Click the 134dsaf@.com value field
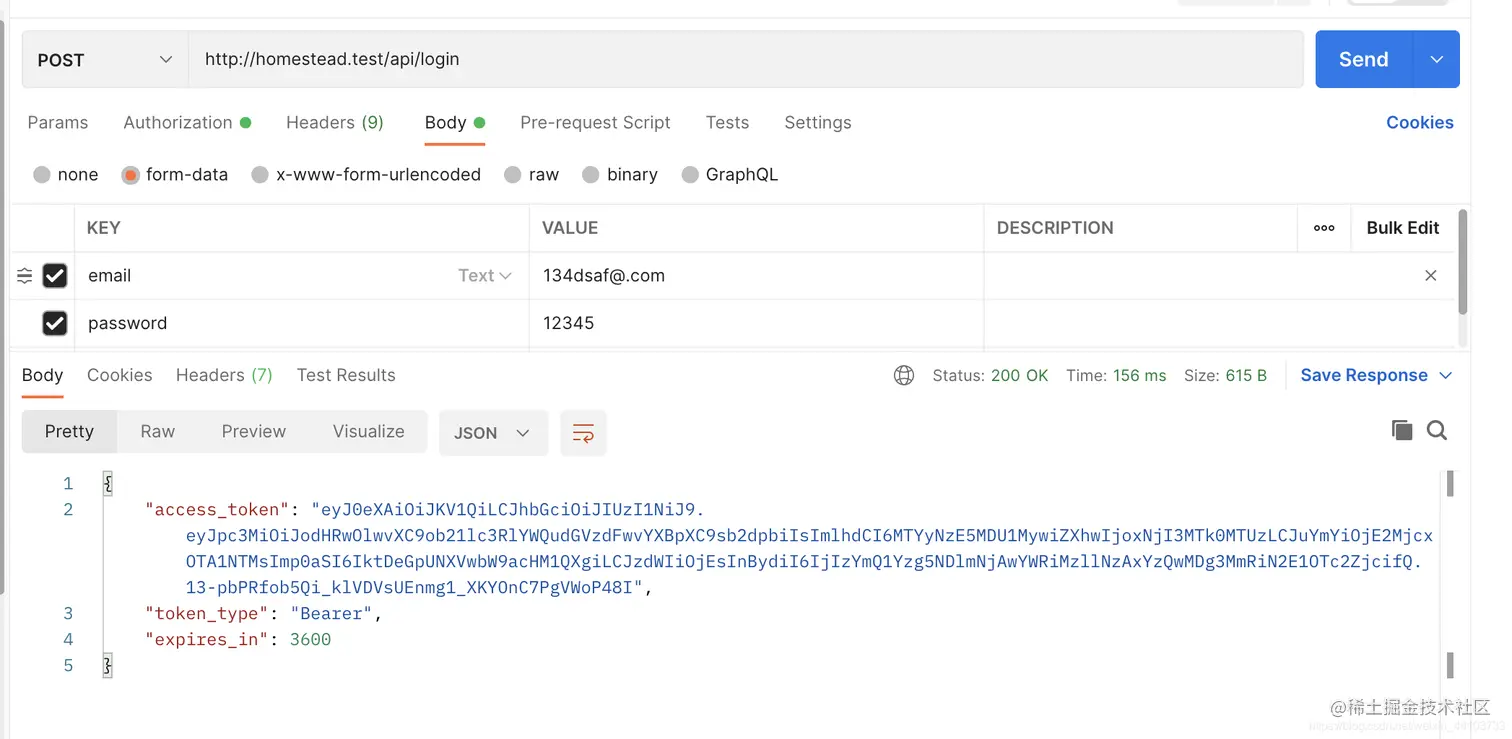This screenshot has height=739, width=1512. pyautogui.click(x=756, y=276)
